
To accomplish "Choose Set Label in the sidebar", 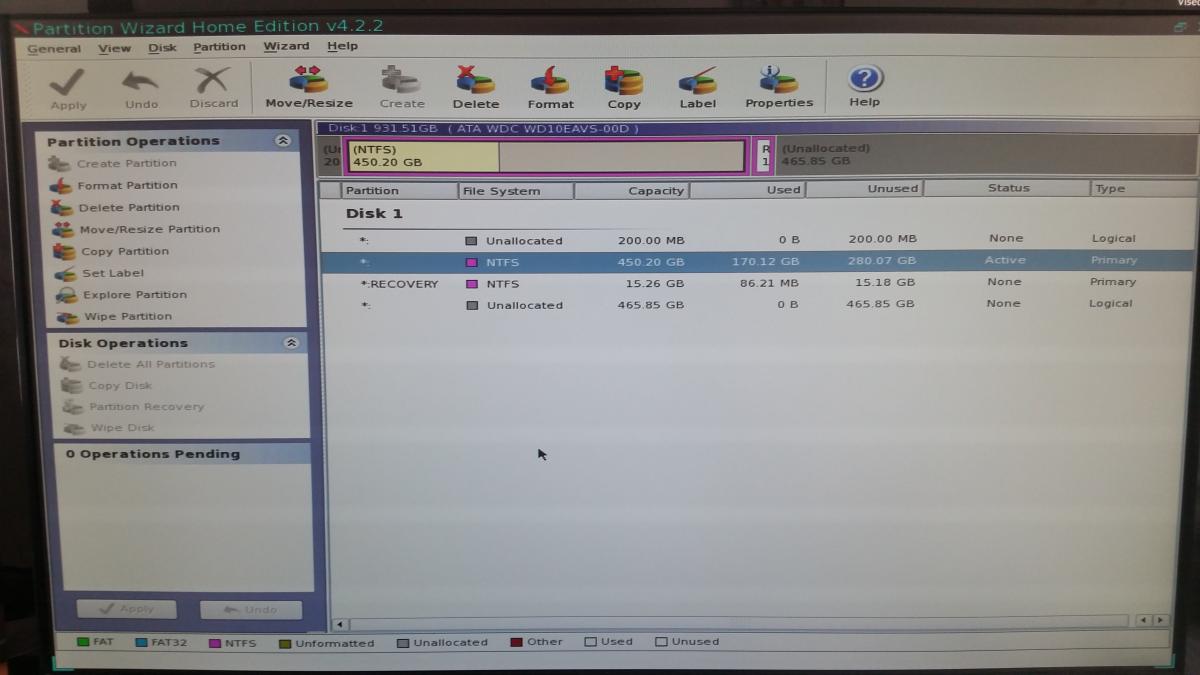I will (x=113, y=273).
